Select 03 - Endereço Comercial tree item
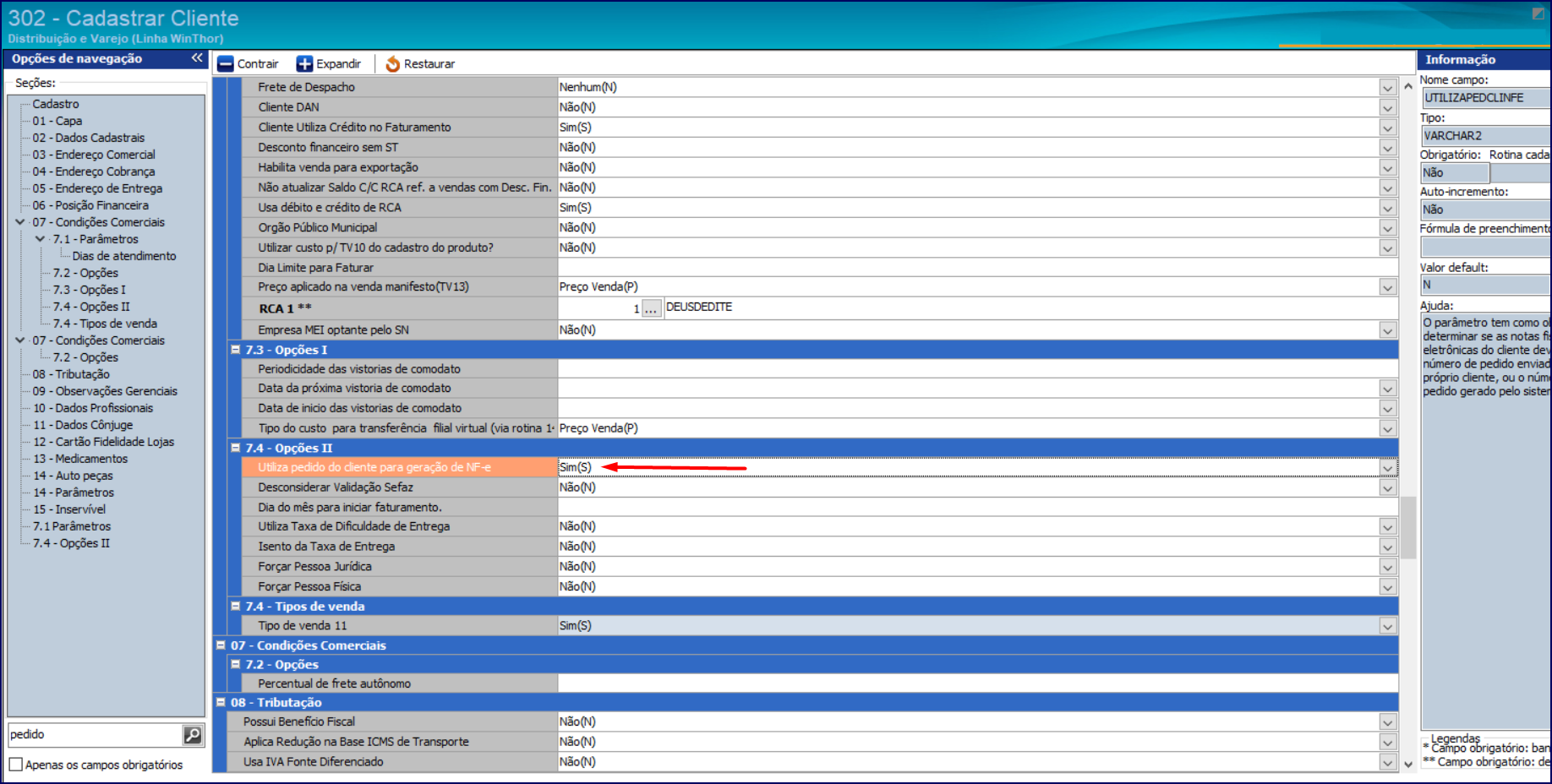Screen dimensions: 1552x784 (94, 155)
